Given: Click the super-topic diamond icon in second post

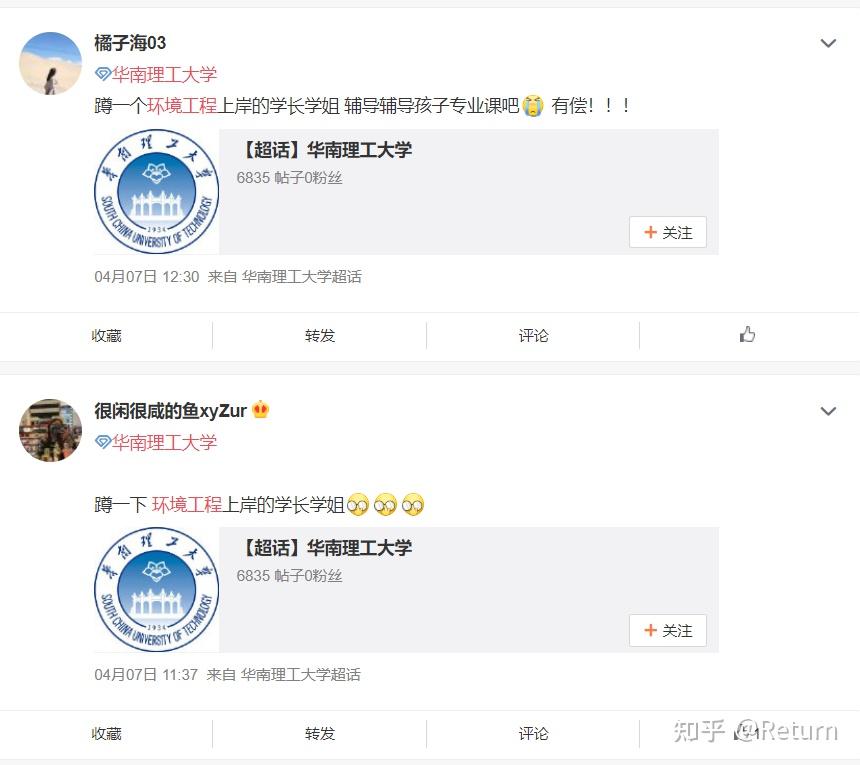Looking at the screenshot, I should [x=103, y=442].
